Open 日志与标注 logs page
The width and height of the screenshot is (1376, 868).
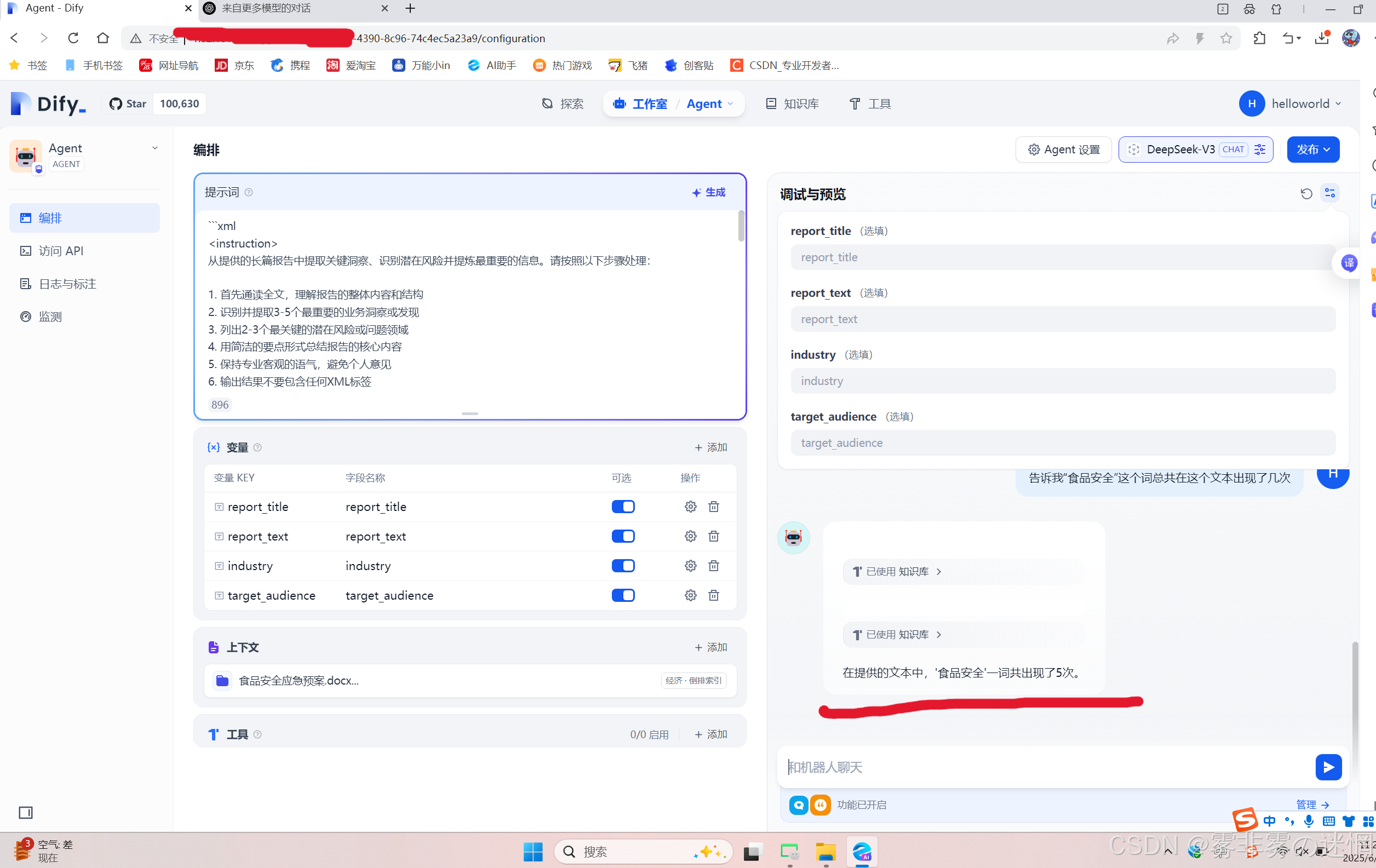tap(84, 284)
